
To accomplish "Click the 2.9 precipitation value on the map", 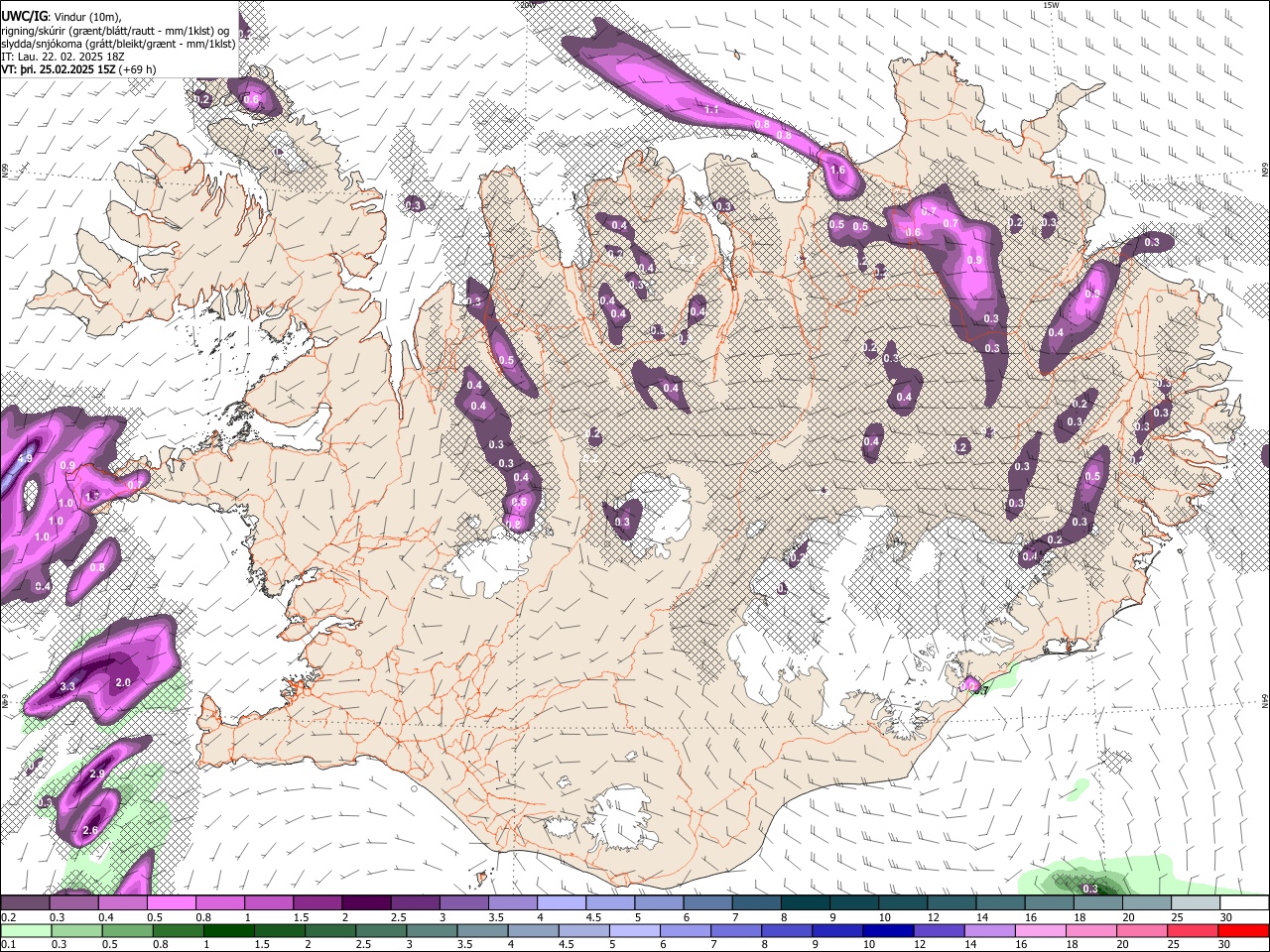I will pos(97,773).
